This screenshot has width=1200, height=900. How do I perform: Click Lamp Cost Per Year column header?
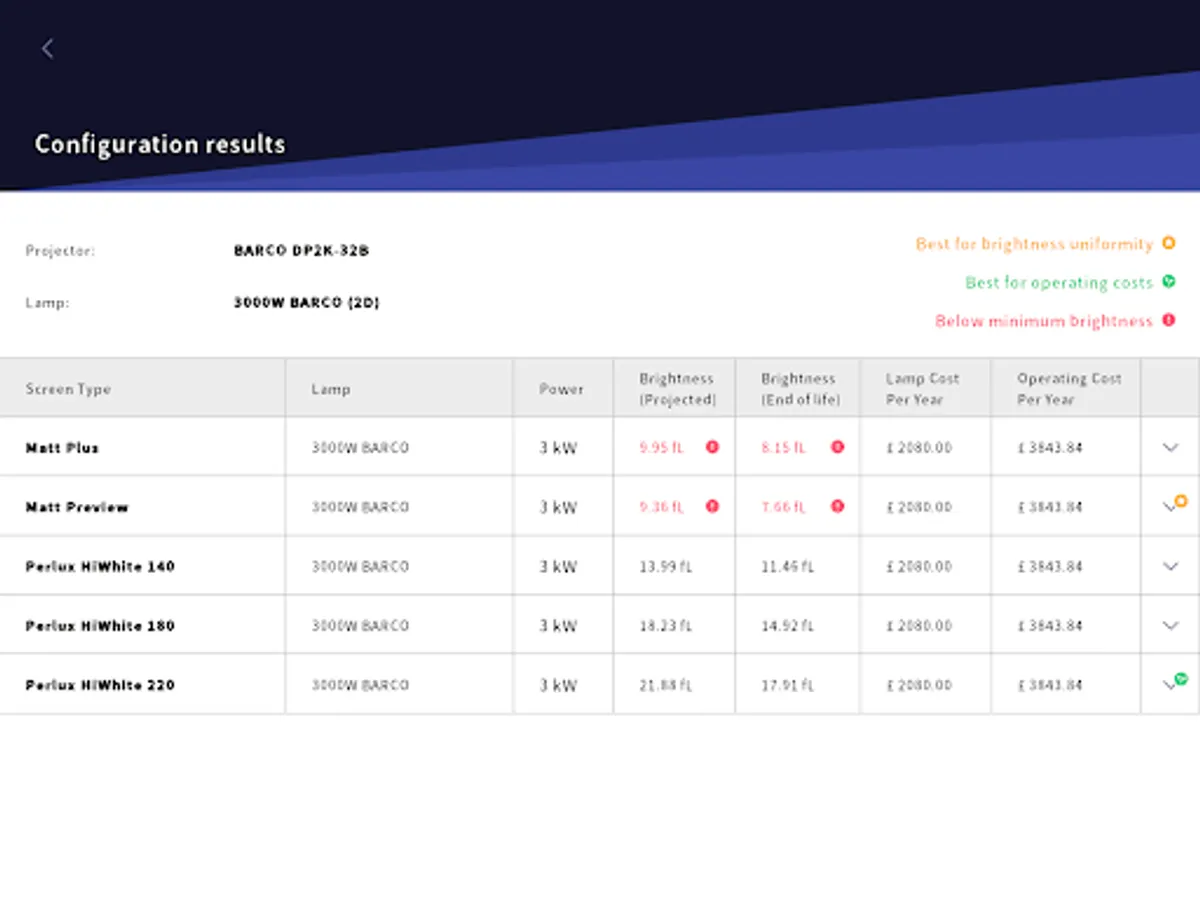(x=922, y=389)
